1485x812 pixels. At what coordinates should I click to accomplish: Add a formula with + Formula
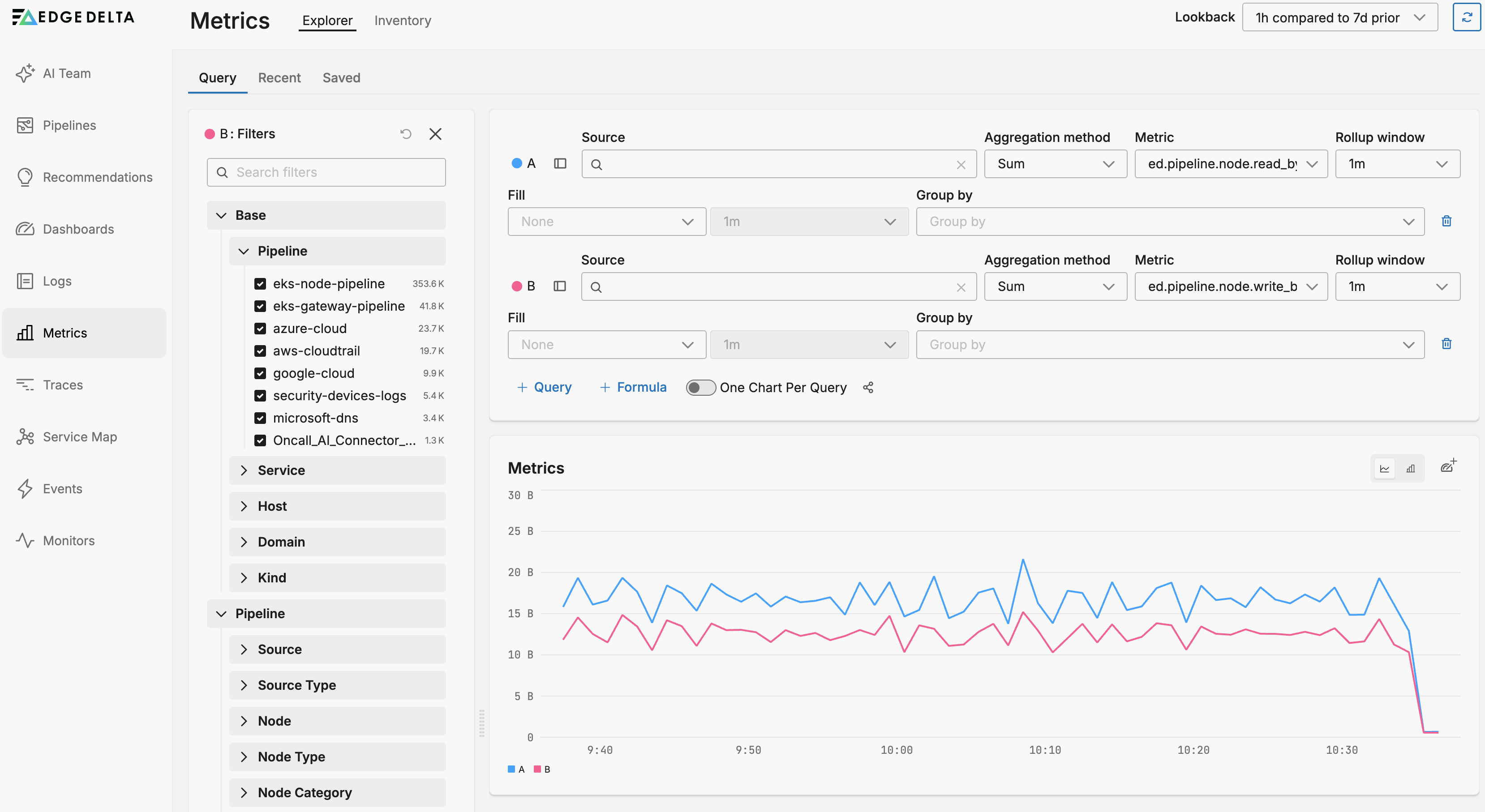[633, 387]
